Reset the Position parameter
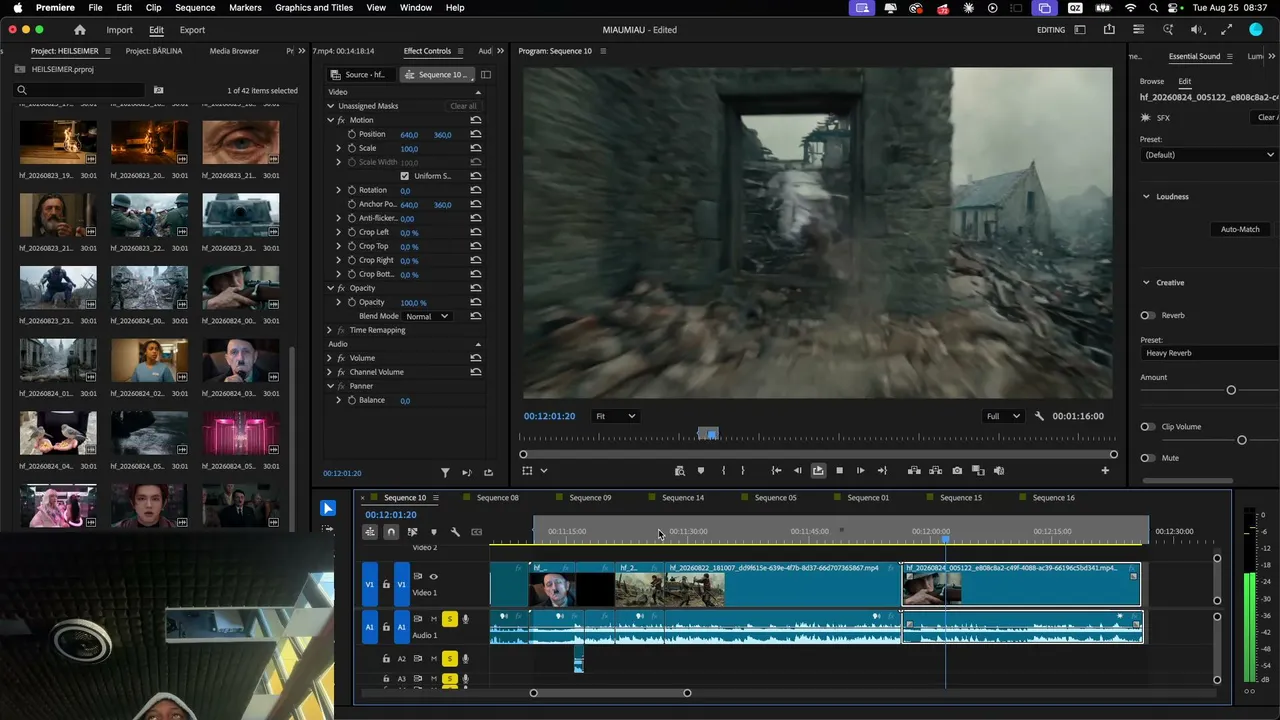The image size is (1280, 720). [x=476, y=134]
